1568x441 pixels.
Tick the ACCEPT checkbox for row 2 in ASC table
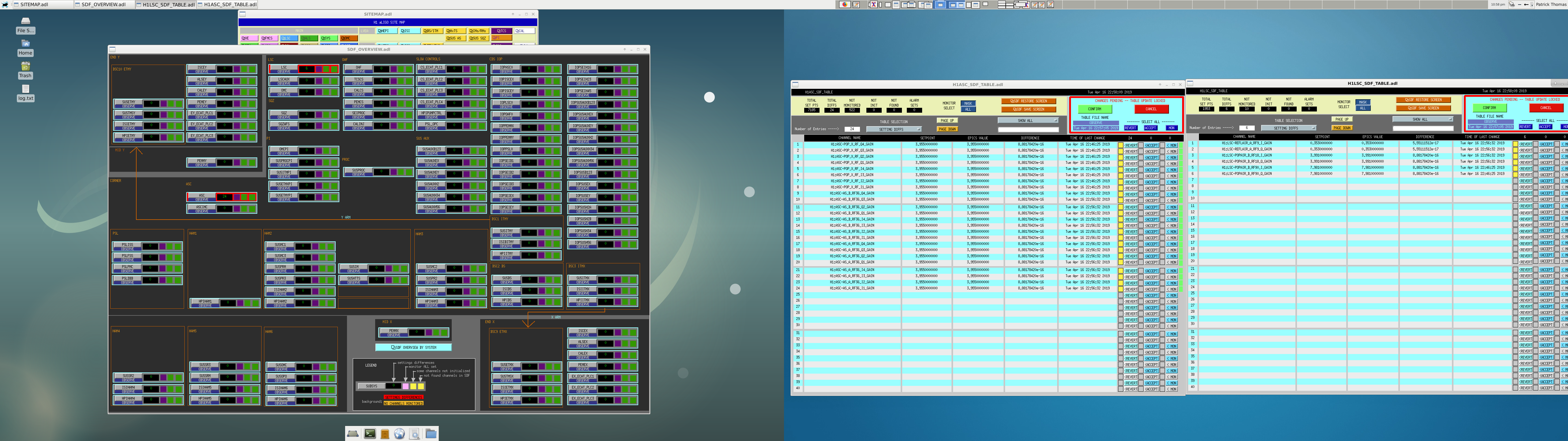[x=1141, y=151]
